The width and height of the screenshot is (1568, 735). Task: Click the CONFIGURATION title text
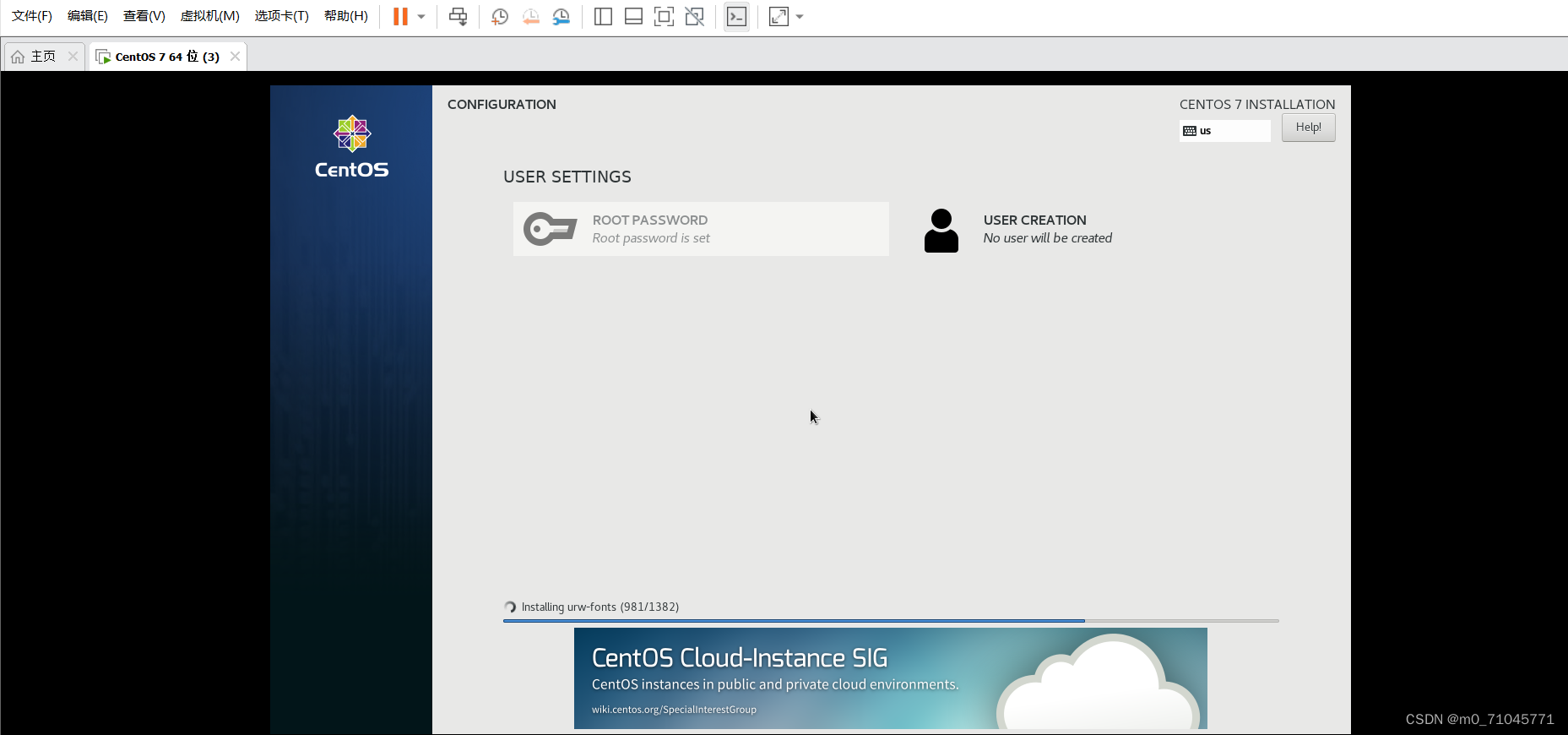502,105
